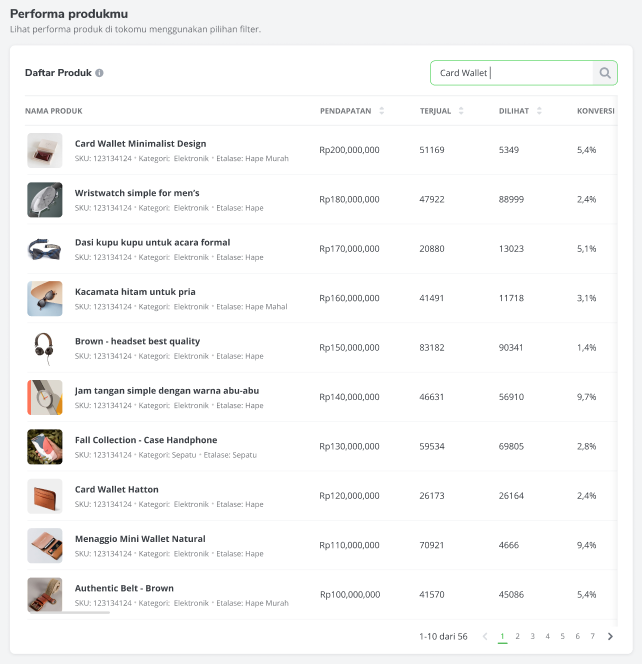Click the Card Wallet Hatton image
The height and width of the screenshot is (664, 642).
[45, 495]
